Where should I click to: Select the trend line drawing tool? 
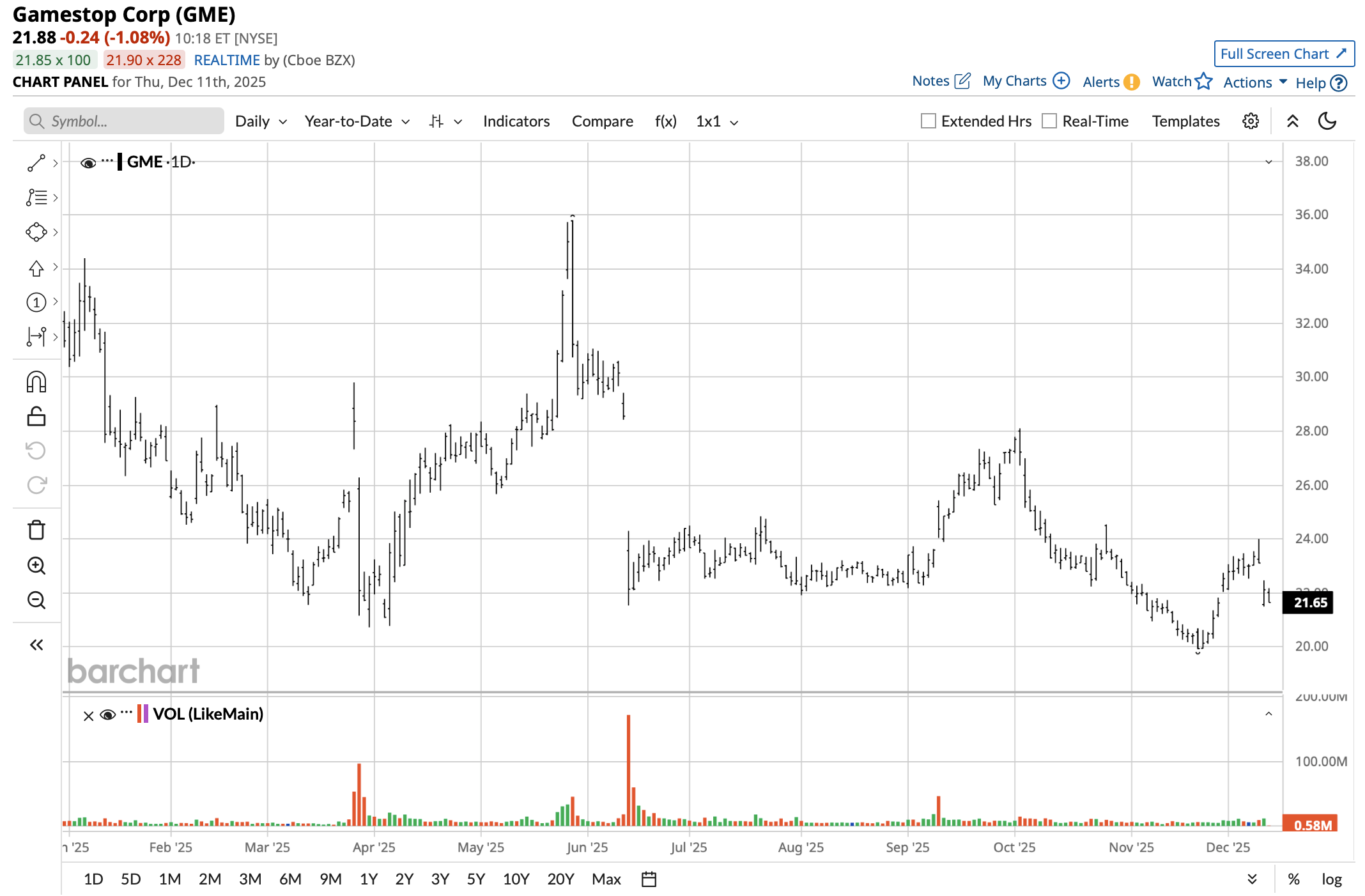tap(36, 163)
